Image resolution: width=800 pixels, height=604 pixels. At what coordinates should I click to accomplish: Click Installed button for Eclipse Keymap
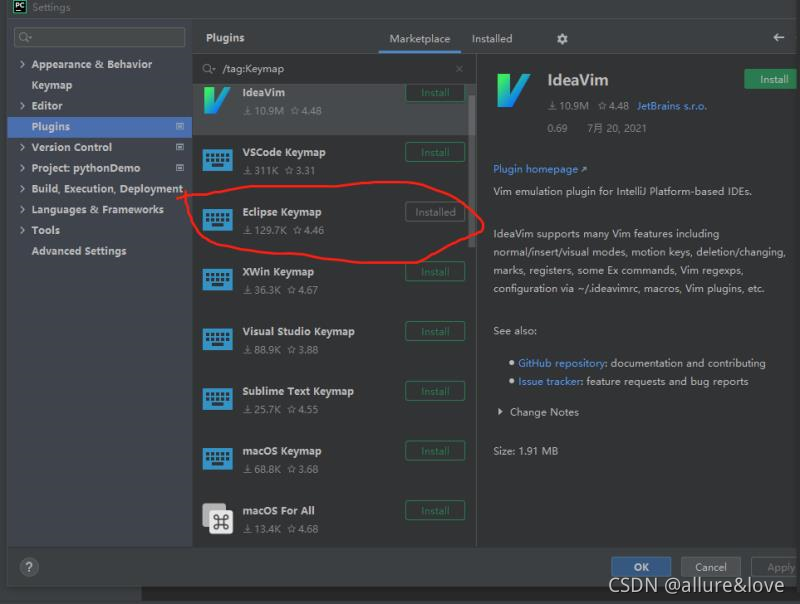pos(435,212)
